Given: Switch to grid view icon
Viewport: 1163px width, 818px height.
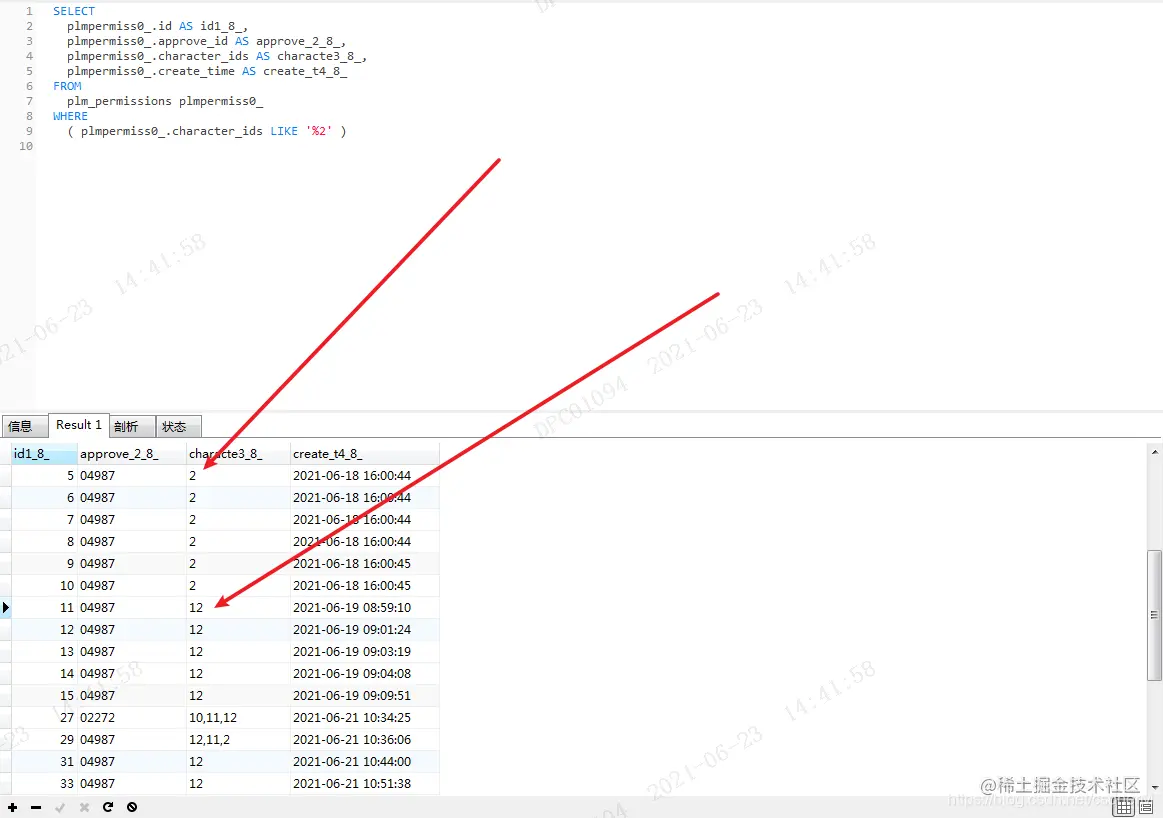Looking at the screenshot, I should tap(1124, 807).
